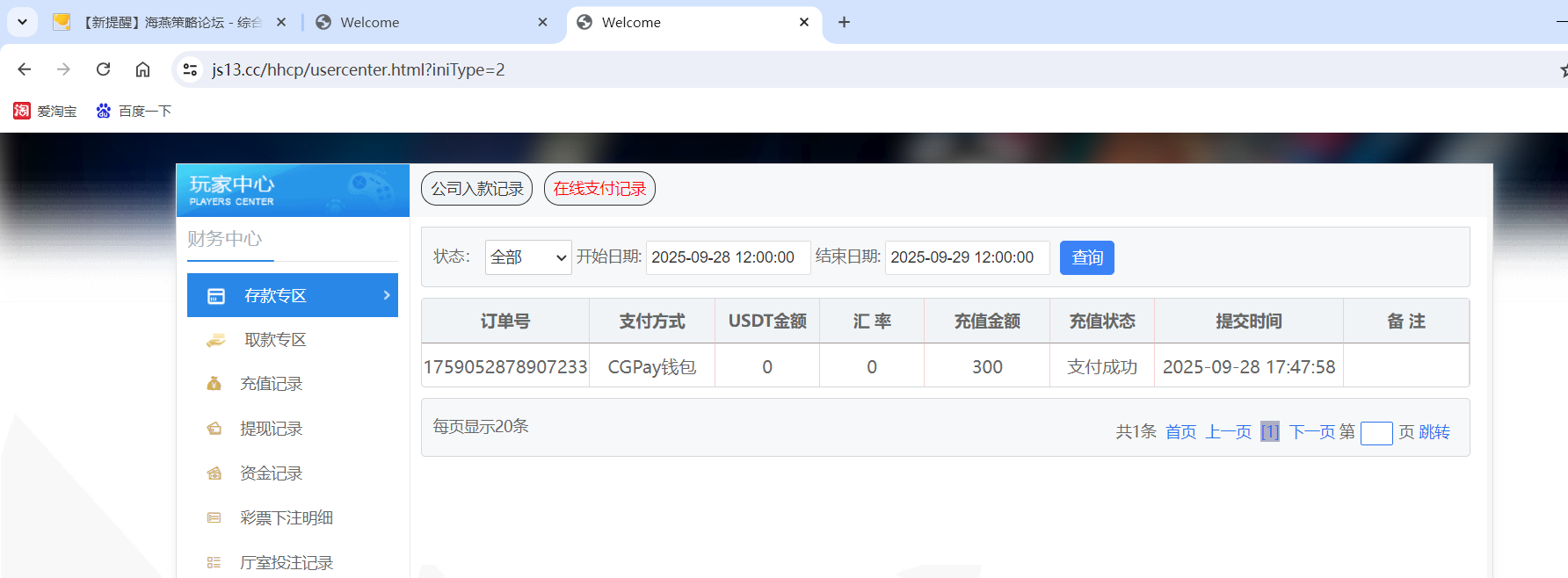The height and width of the screenshot is (578, 1568).
Task: Click the 支付成功 status cell
Action: pyautogui.click(x=1102, y=366)
